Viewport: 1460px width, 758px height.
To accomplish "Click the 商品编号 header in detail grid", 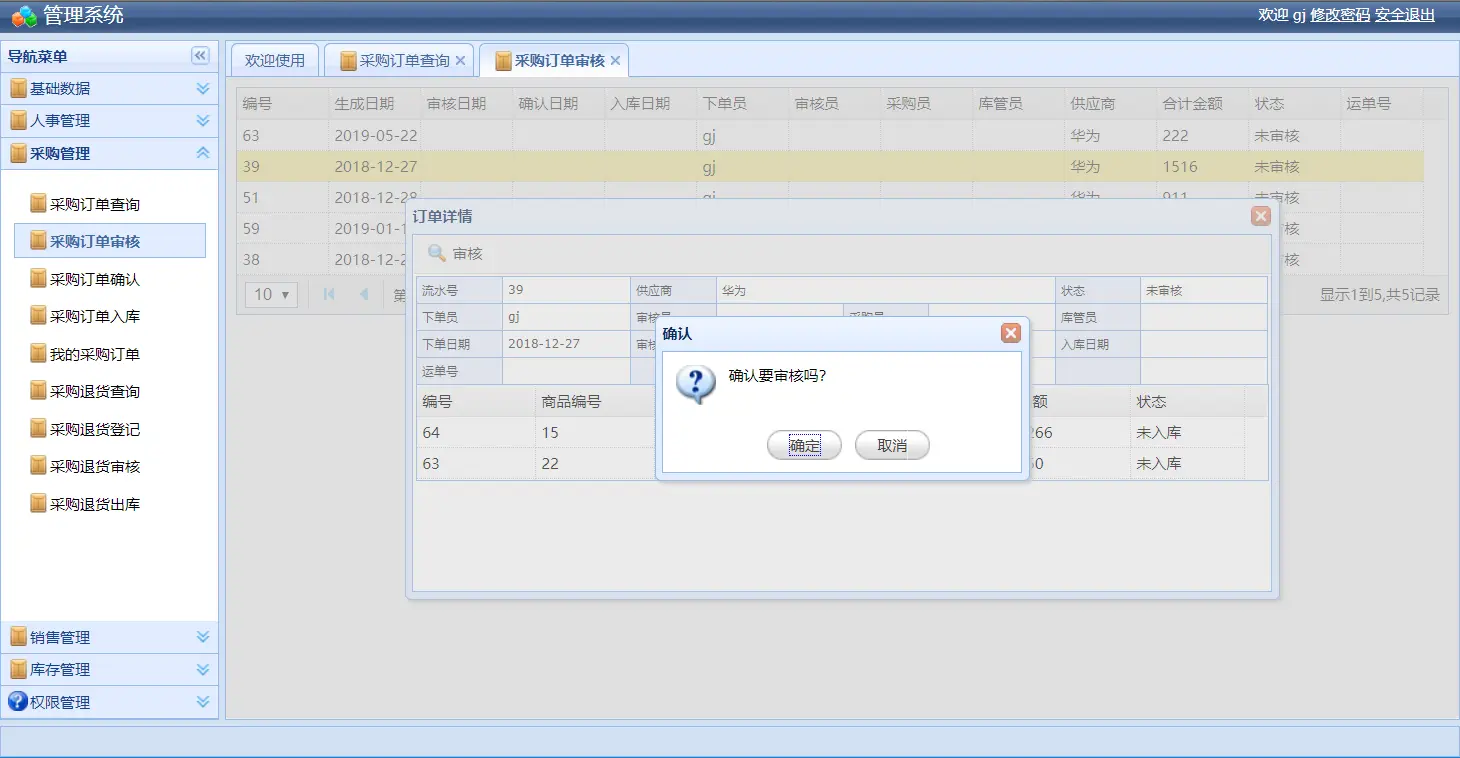I will coord(594,401).
